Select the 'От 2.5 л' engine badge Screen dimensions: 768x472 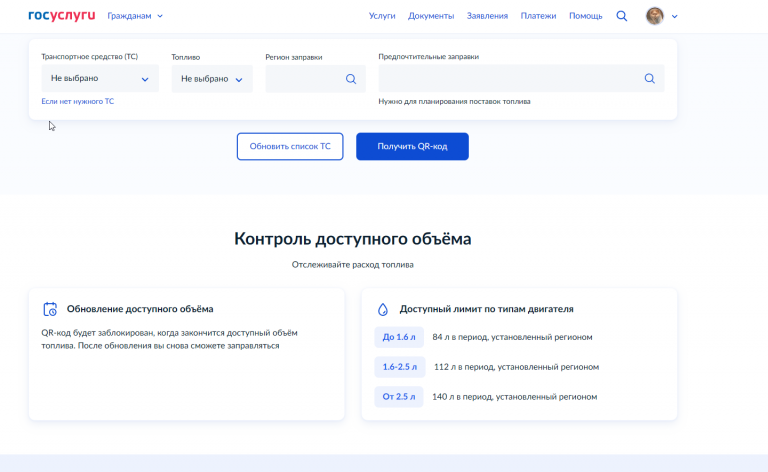tap(399, 397)
